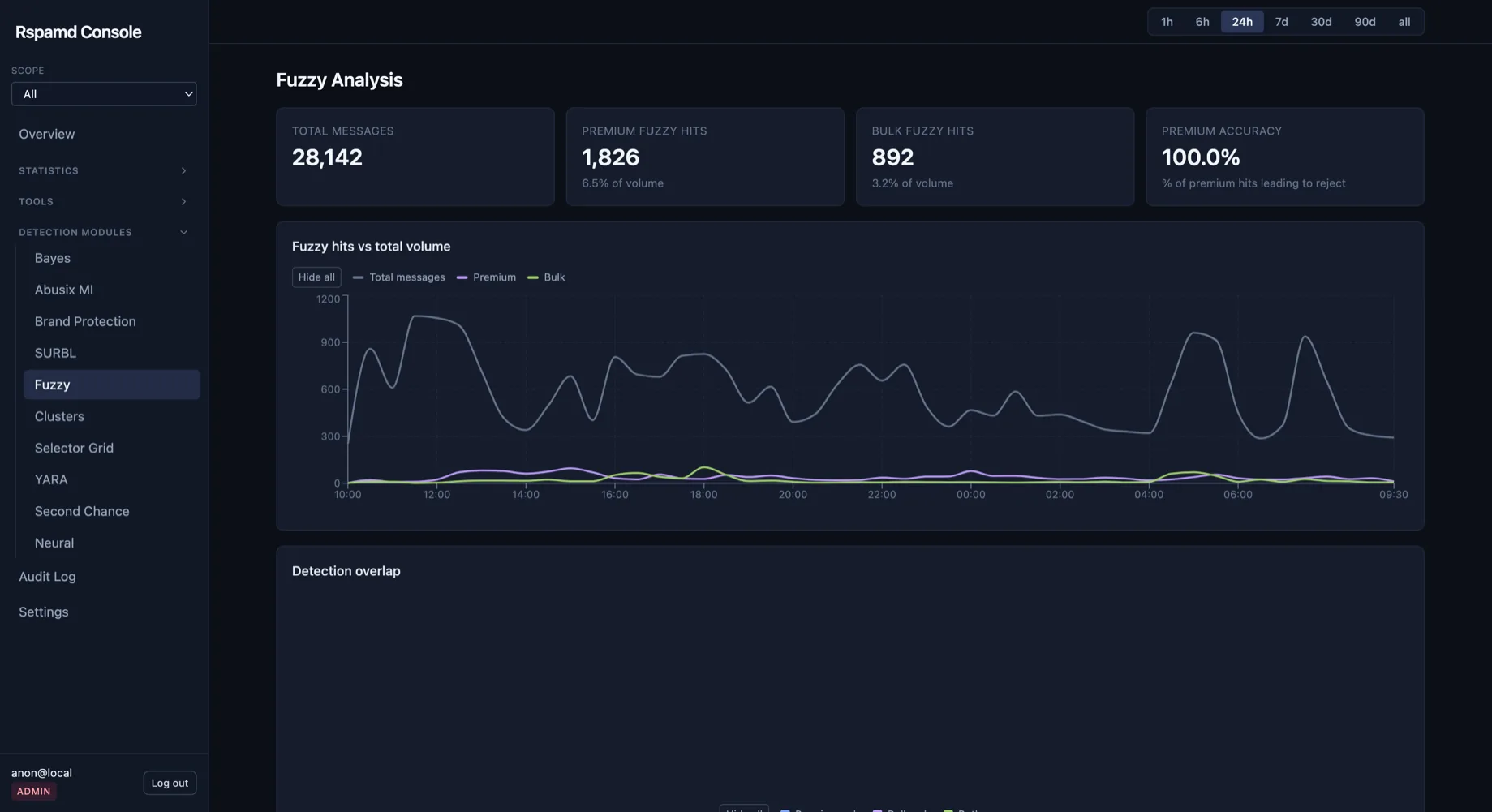The image size is (1492, 812).
Task: Open the Abusix MI module
Action: [x=64, y=290]
